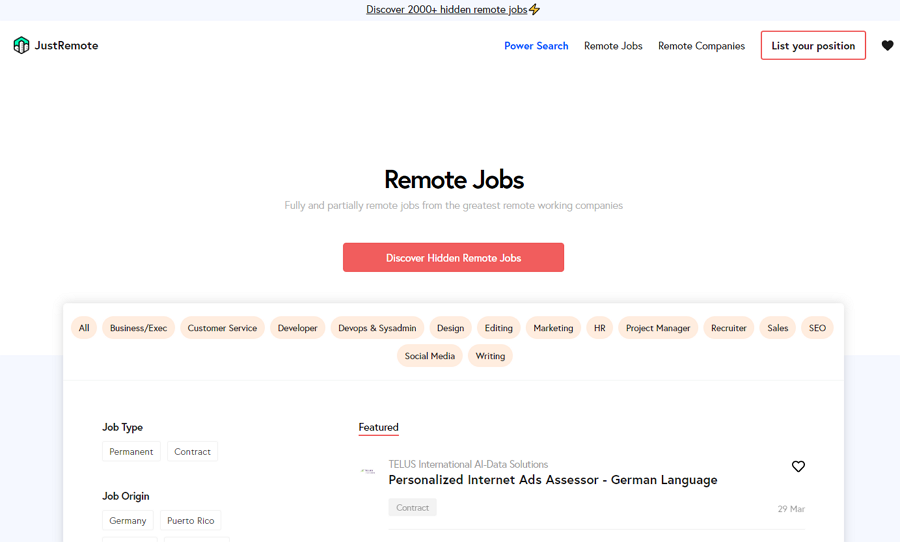Image resolution: width=900 pixels, height=542 pixels.
Task: Toggle Contract job type filter
Action: pos(192,451)
